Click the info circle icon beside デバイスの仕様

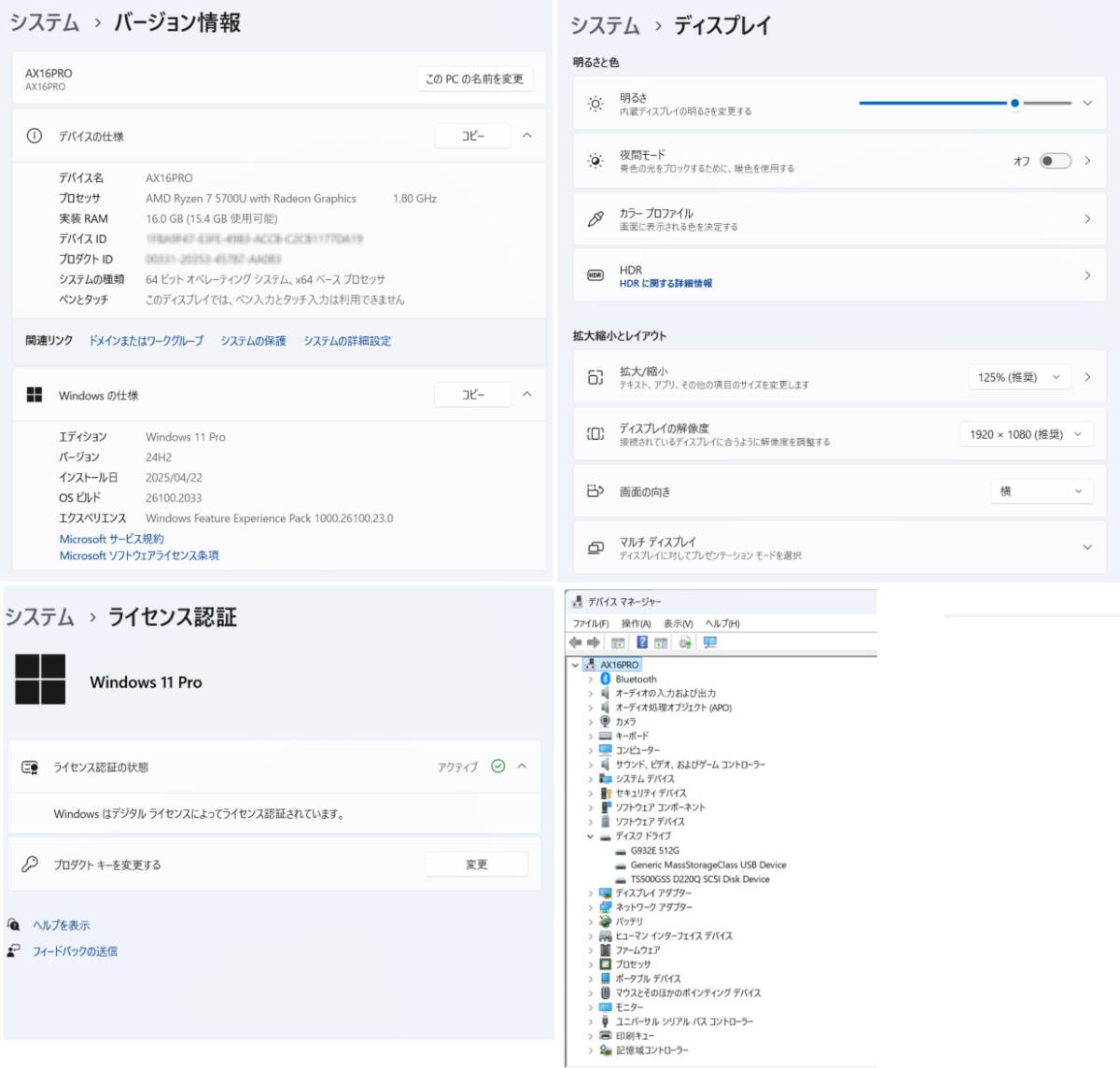tap(35, 135)
